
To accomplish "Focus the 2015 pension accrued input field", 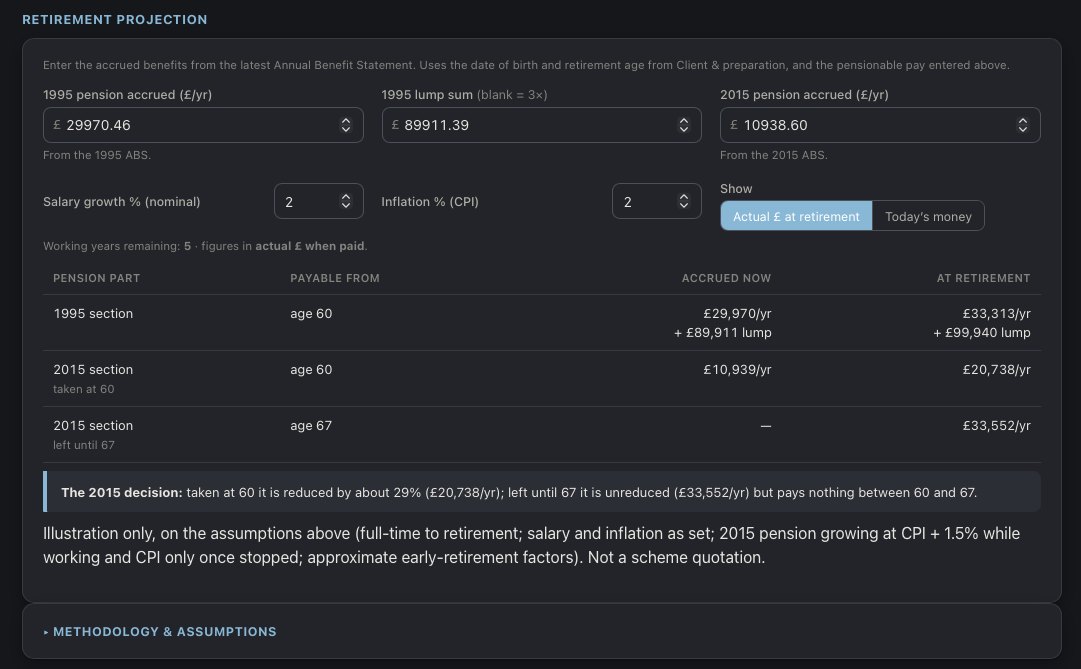I will coord(880,125).
